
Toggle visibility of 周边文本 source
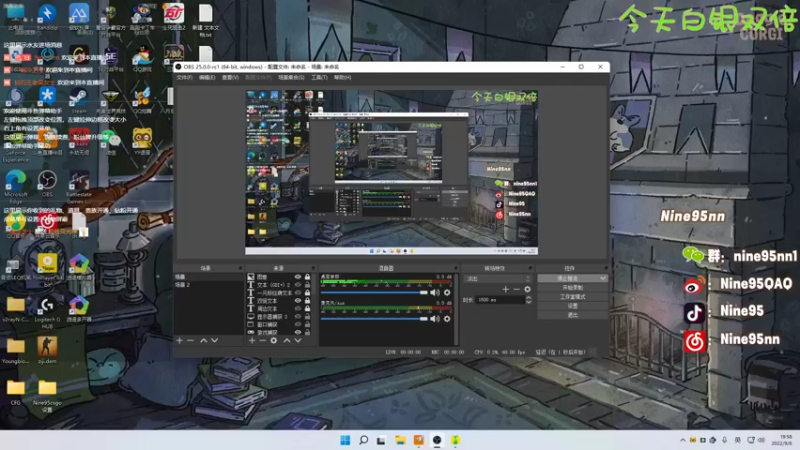click(x=298, y=309)
